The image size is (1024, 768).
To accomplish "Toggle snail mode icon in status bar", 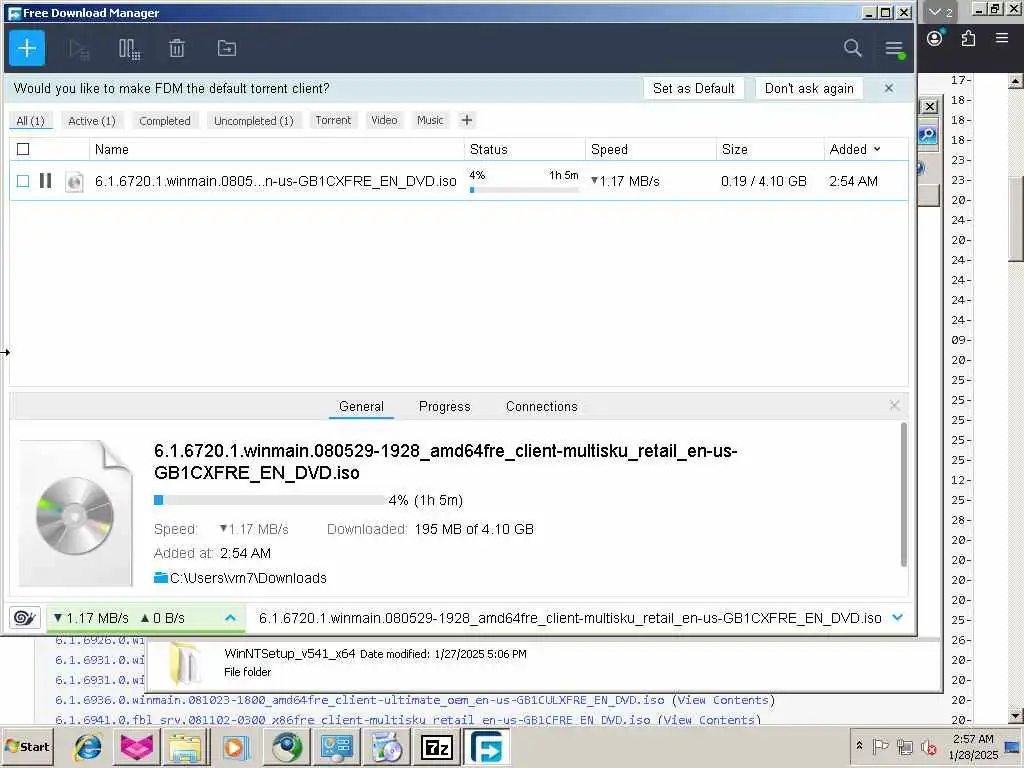I will 25,617.
